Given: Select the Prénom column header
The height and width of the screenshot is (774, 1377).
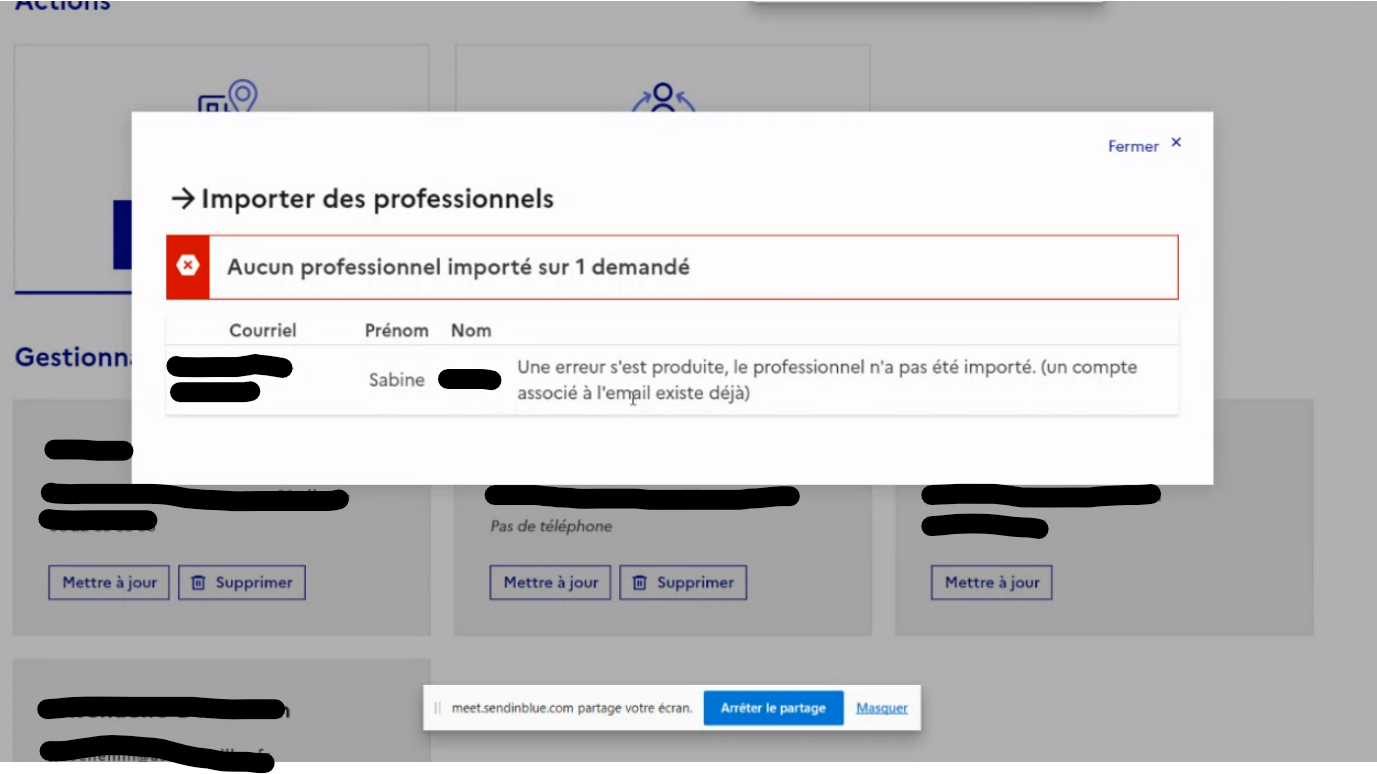Looking at the screenshot, I should (398, 330).
